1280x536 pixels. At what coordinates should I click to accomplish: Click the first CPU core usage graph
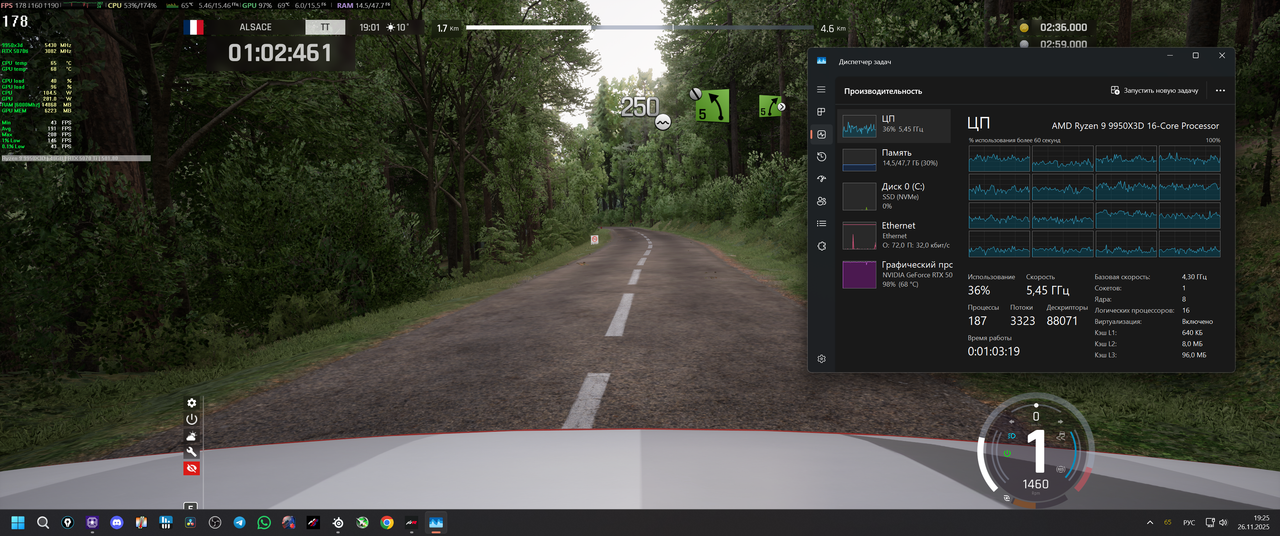[x=999, y=158]
